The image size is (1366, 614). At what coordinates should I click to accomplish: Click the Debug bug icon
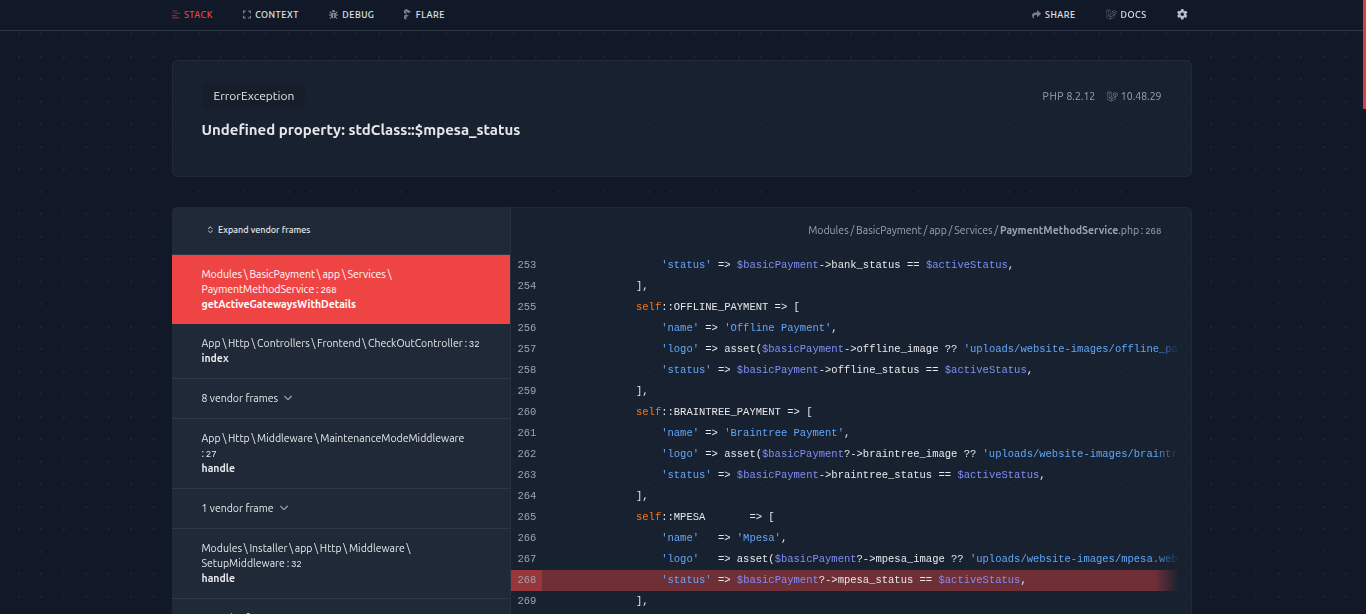coord(333,15)
